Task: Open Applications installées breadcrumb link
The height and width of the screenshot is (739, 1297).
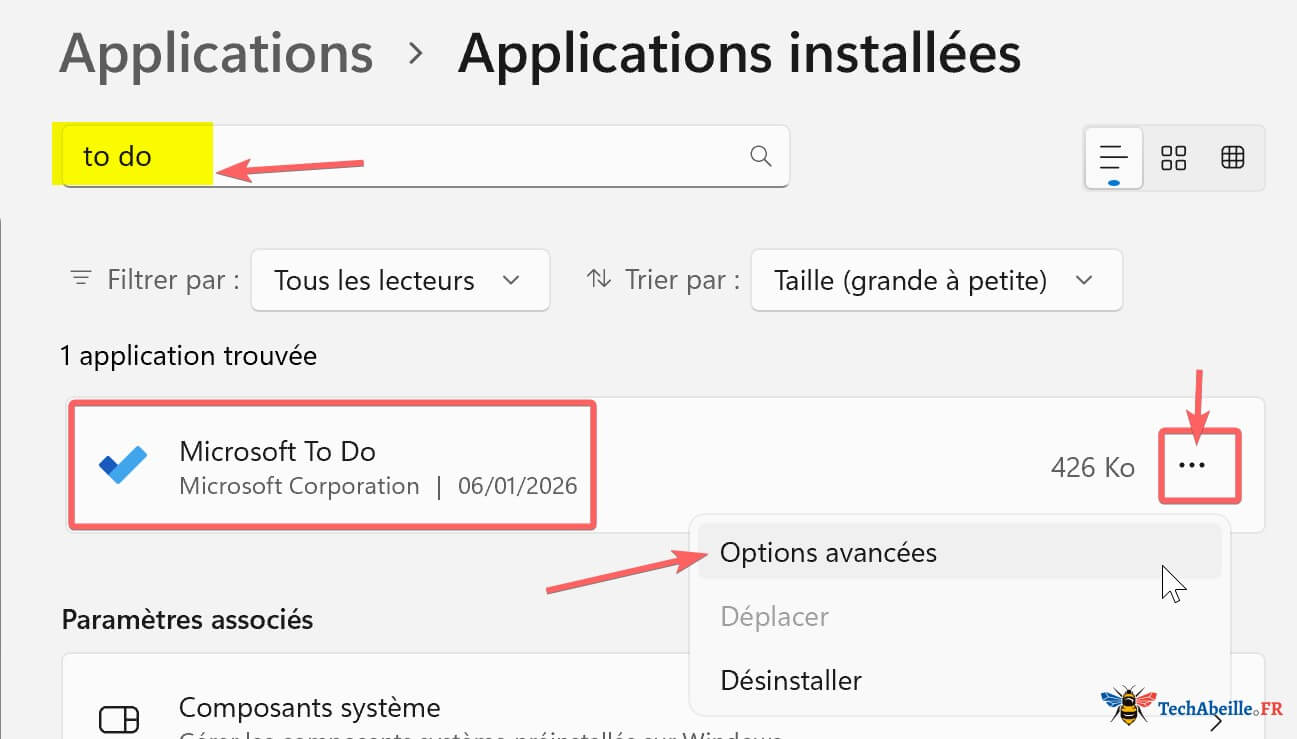Action: click(x=738, y=53)
